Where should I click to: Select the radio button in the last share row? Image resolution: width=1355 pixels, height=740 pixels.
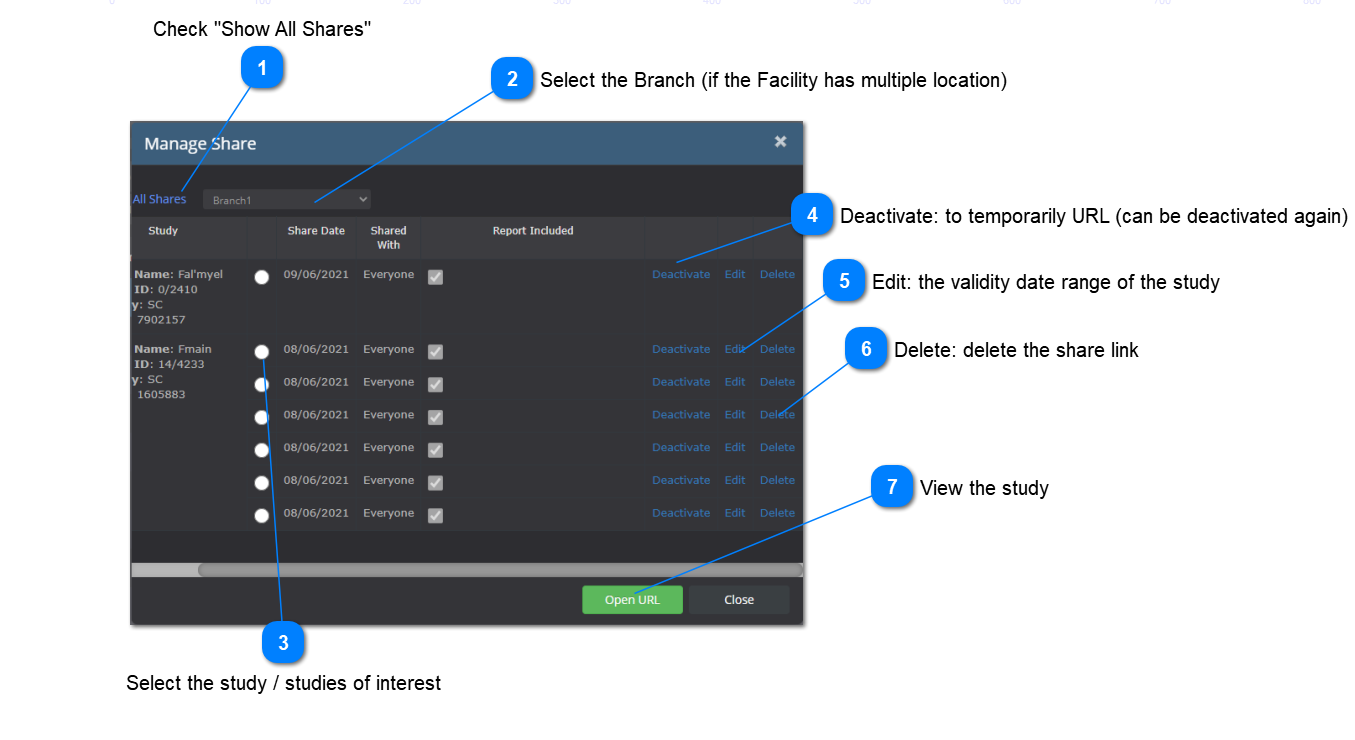262,515
